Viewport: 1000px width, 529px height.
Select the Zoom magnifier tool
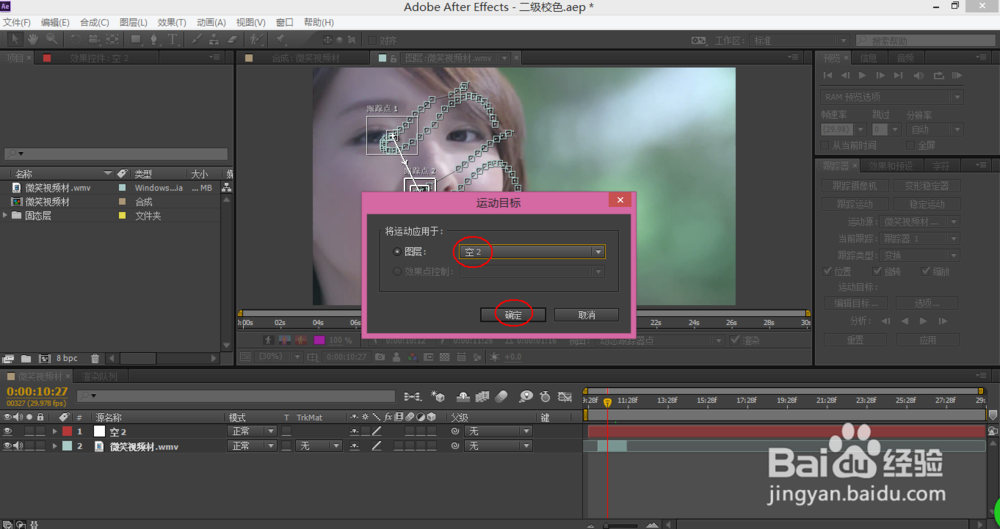(51, 40)
